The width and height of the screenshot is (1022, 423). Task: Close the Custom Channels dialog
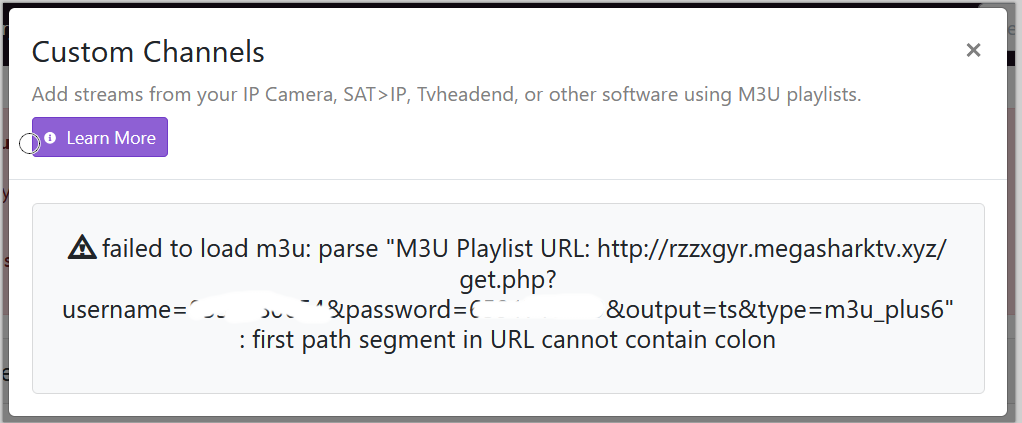973,50
